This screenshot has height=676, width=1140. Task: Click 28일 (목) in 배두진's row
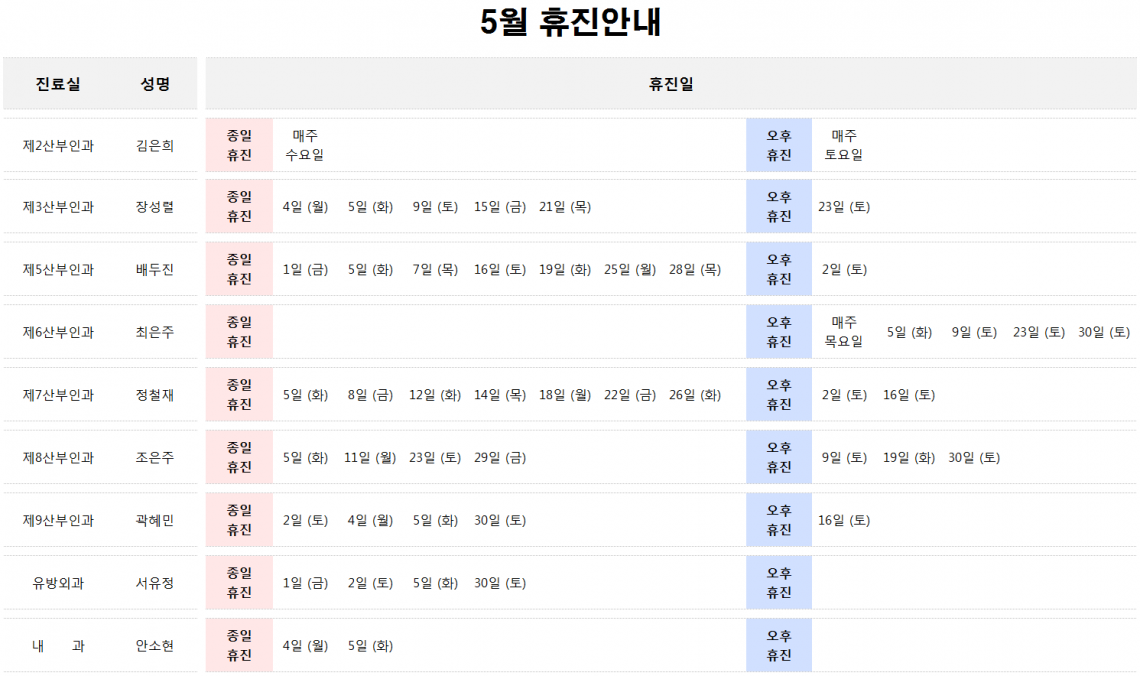pyautogui.click(x=695, y=269)
